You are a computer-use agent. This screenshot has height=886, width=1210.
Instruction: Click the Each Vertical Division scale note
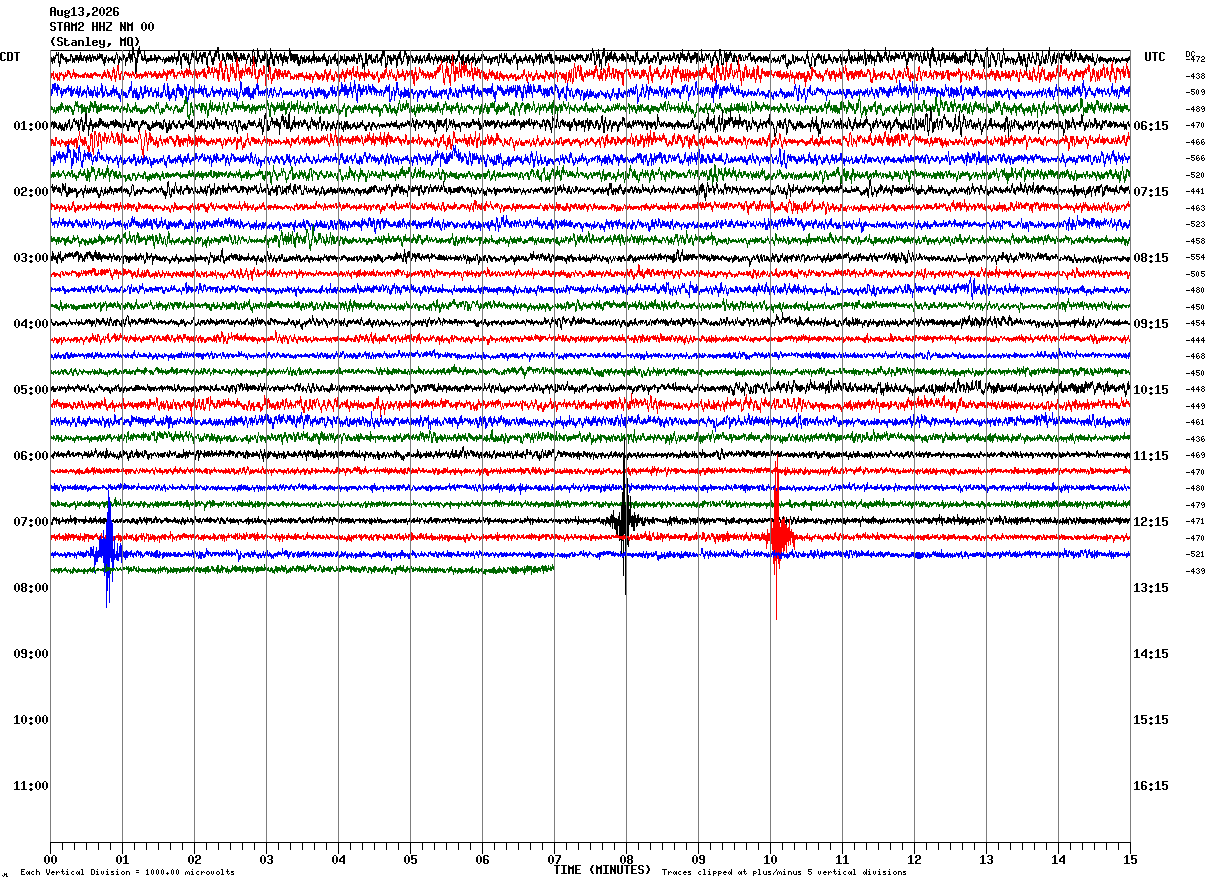[x=127, y=873]
